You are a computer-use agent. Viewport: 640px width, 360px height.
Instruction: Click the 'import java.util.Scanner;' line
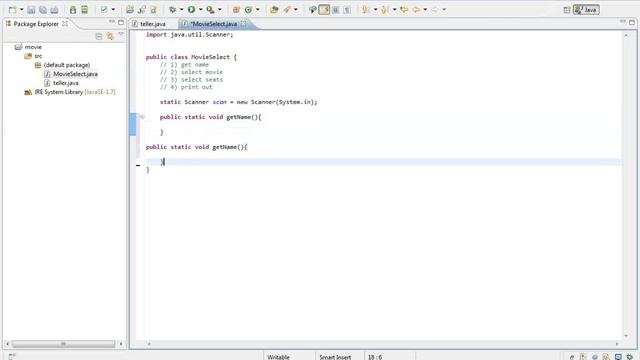click(189, 35)
